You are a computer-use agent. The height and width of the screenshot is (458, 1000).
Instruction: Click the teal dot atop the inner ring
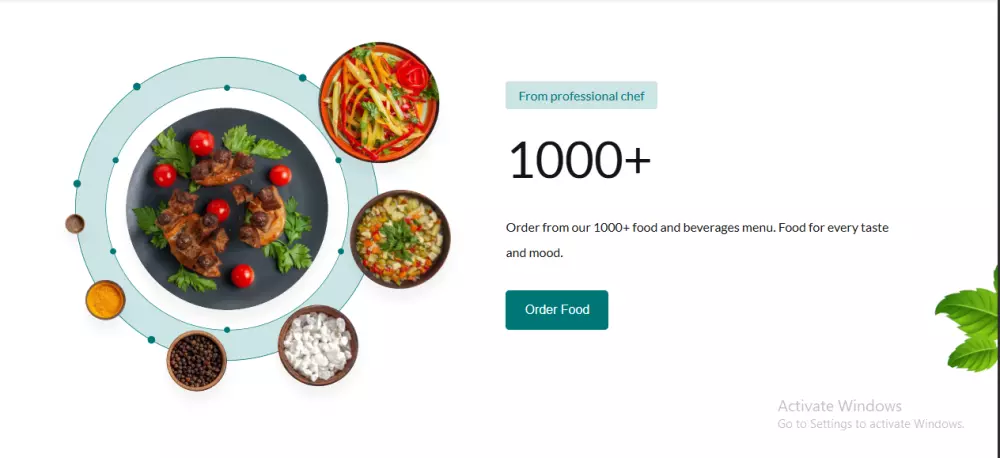coord(227,87)
